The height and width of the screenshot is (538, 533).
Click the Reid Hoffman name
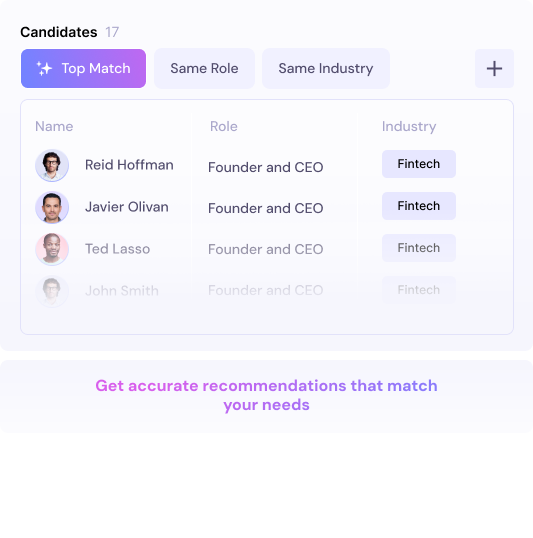[x=129, y=165]
